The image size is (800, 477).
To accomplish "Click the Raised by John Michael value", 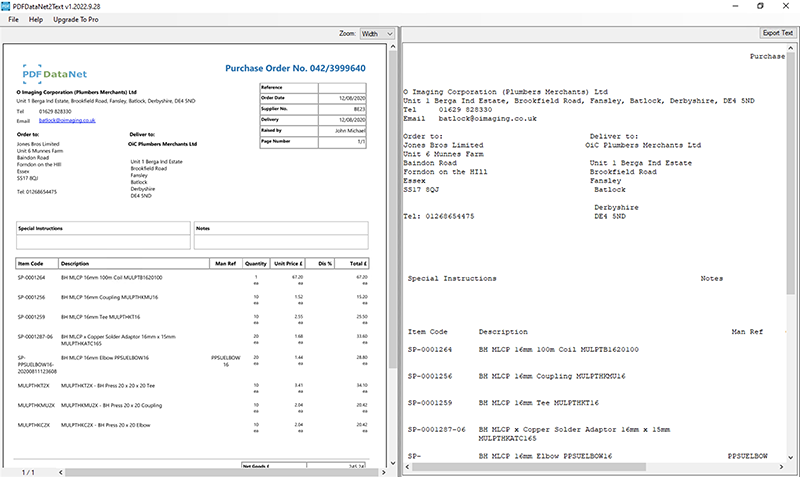I will point(350,131).
